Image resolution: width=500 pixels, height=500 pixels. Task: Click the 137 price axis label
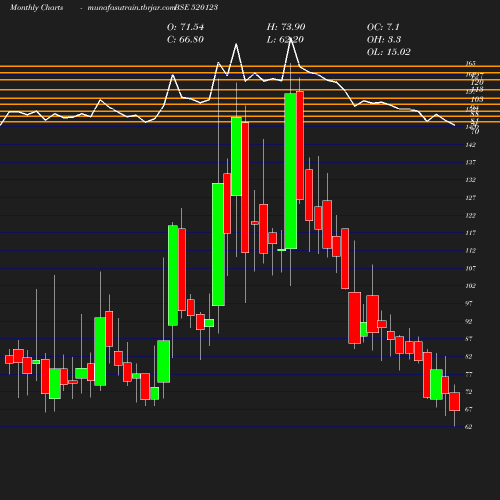(x=471, y=162)
